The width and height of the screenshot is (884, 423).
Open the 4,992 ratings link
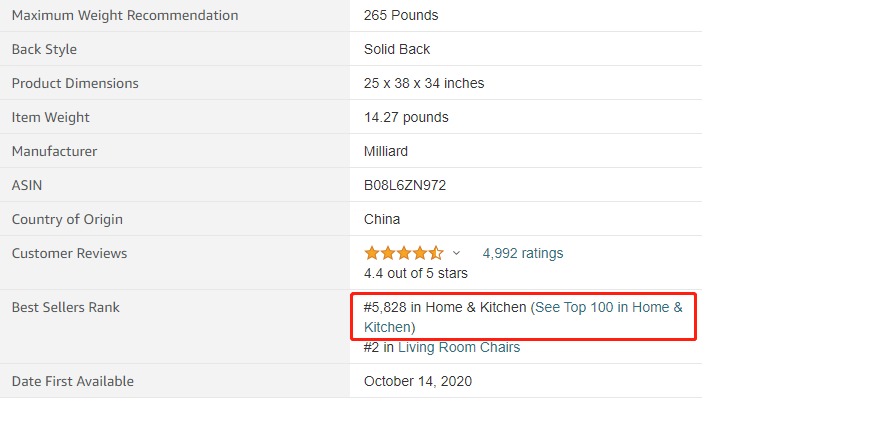523,253
